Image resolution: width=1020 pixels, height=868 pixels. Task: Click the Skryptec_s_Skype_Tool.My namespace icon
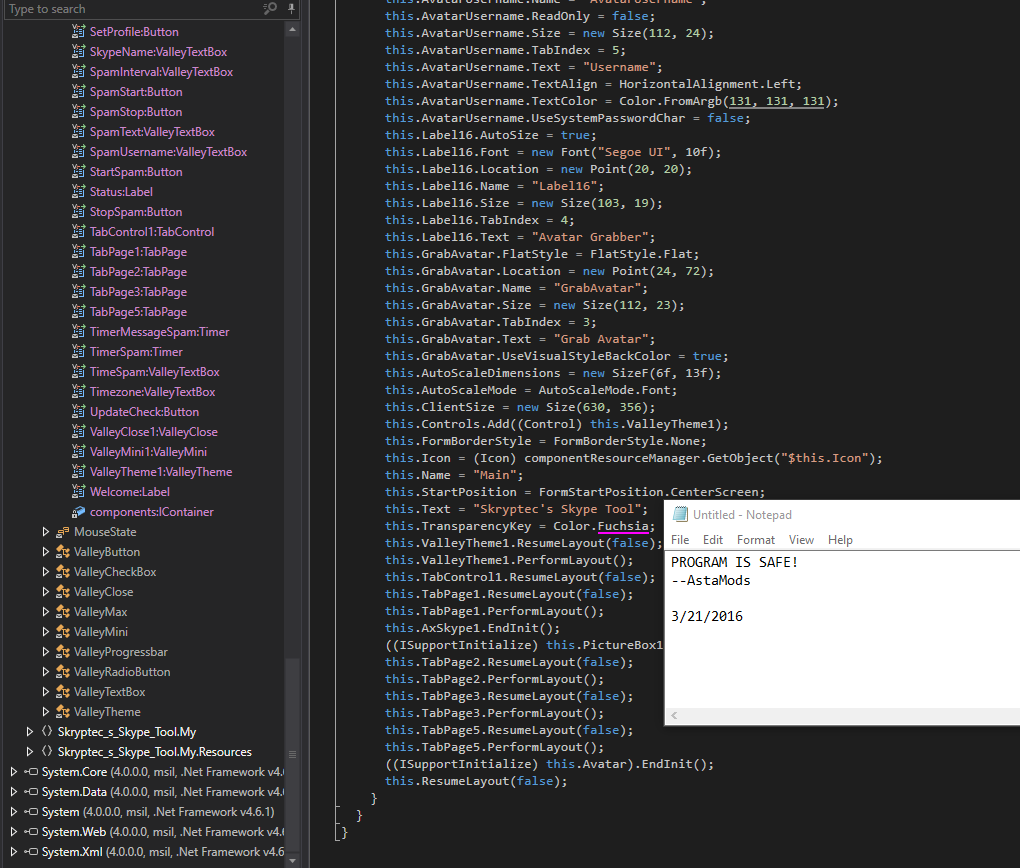click(47, 731)
